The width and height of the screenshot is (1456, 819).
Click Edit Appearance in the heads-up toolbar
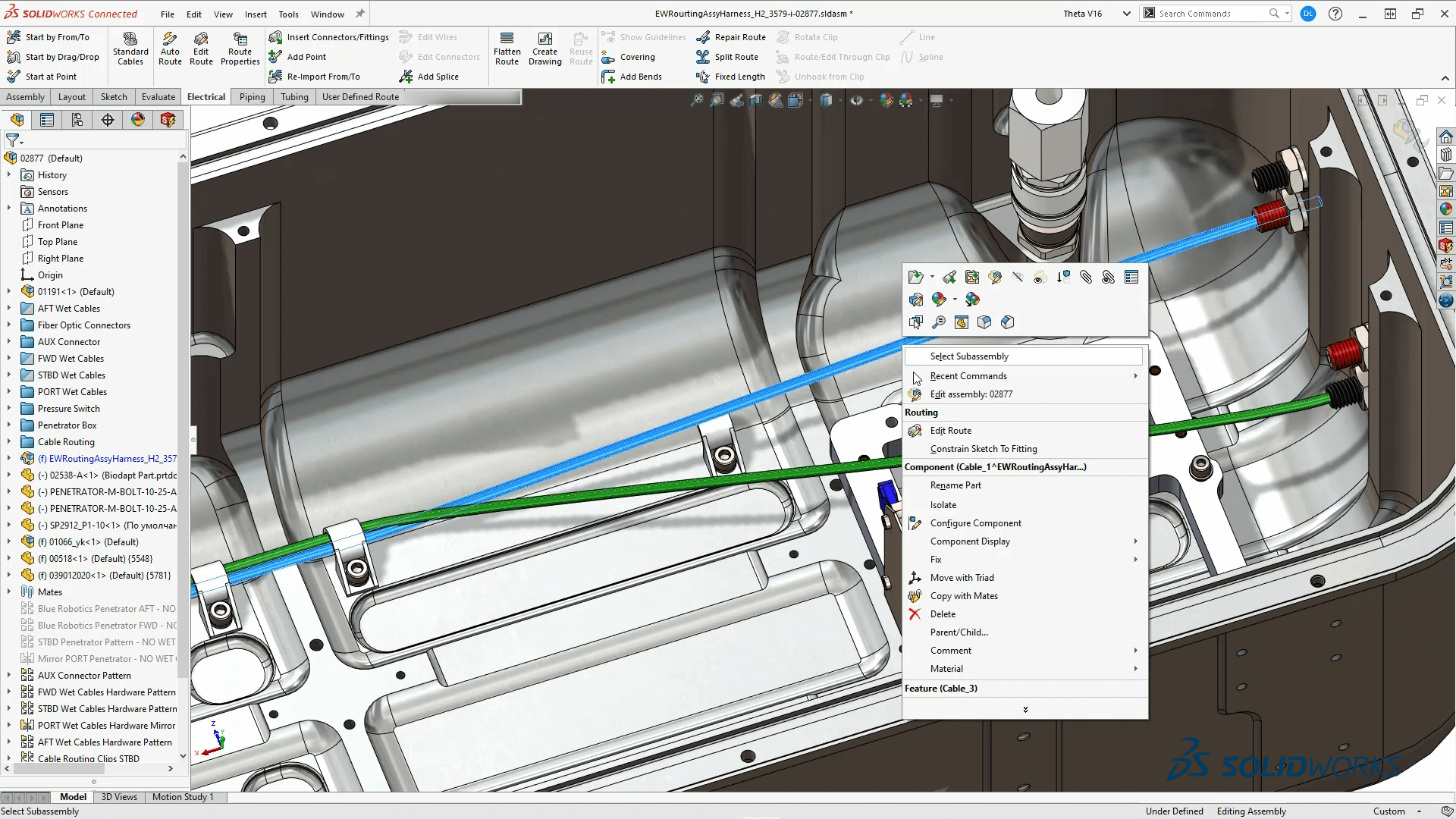pos(886,100)
